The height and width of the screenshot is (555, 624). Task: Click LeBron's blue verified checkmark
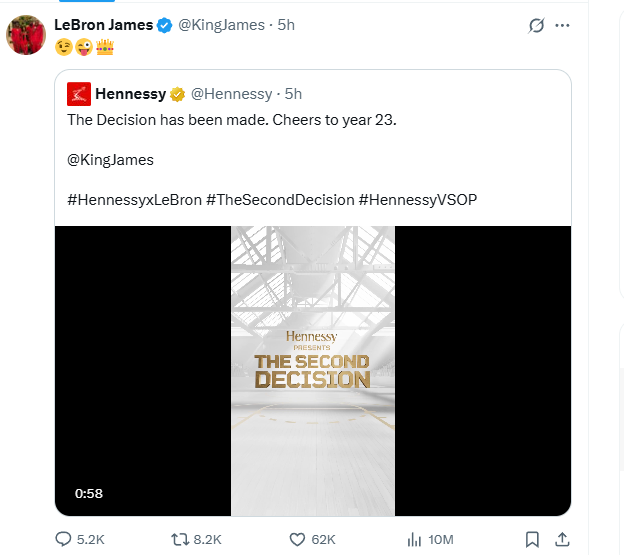[x=165, y=24]
